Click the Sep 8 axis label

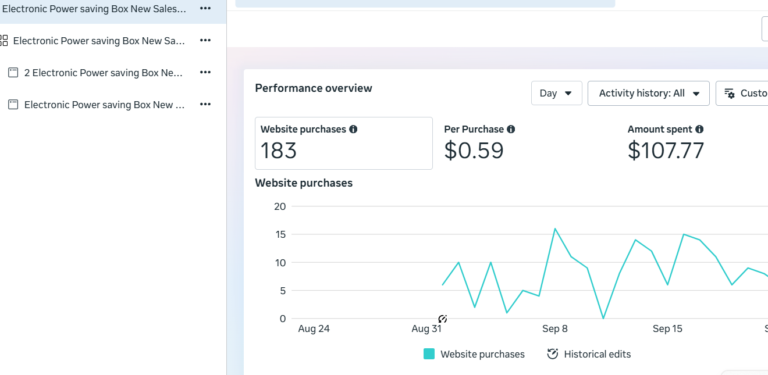[x=555, y=329]
